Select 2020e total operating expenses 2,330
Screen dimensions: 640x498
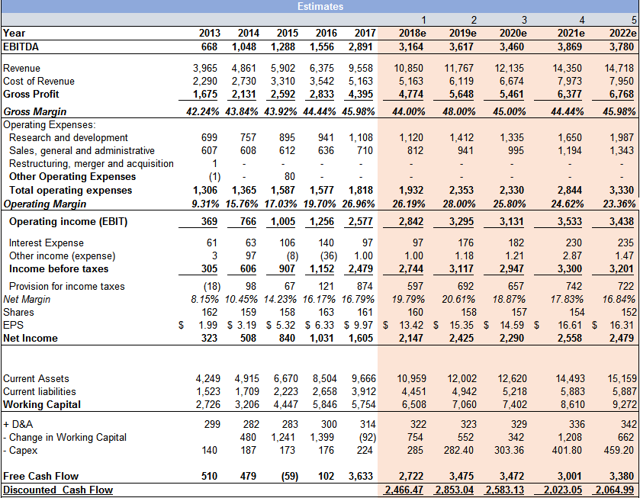(512, 190)
